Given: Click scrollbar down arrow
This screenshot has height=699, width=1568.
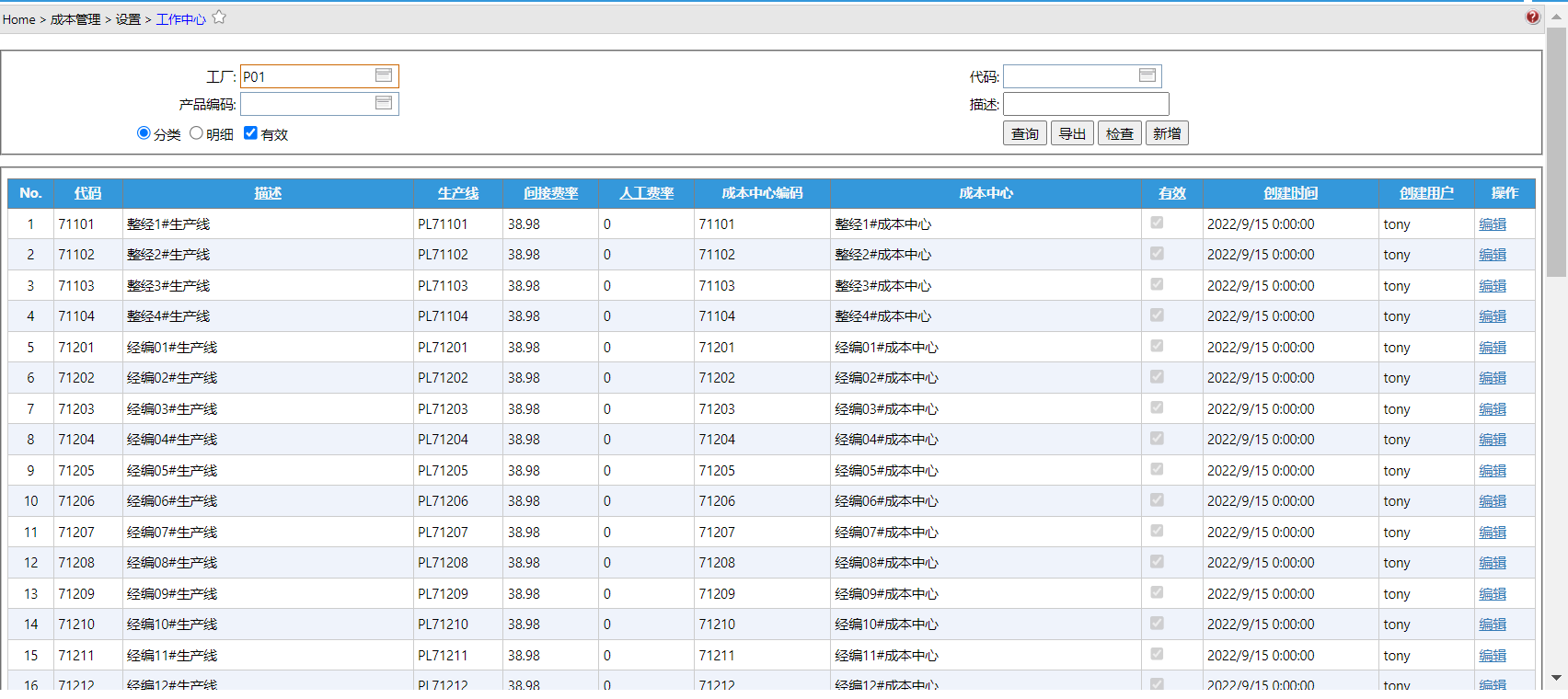Looking at the screenshot, I should coord(1556,678).
